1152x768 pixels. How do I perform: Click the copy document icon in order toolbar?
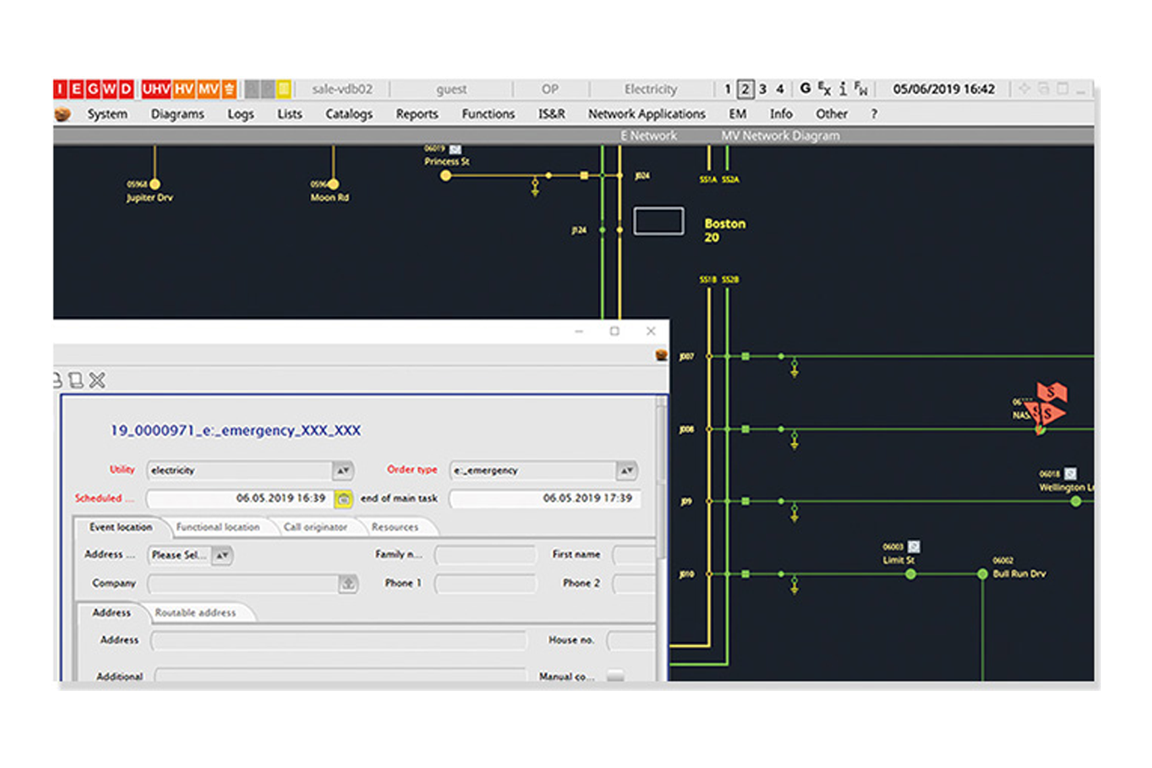[76, 380]
